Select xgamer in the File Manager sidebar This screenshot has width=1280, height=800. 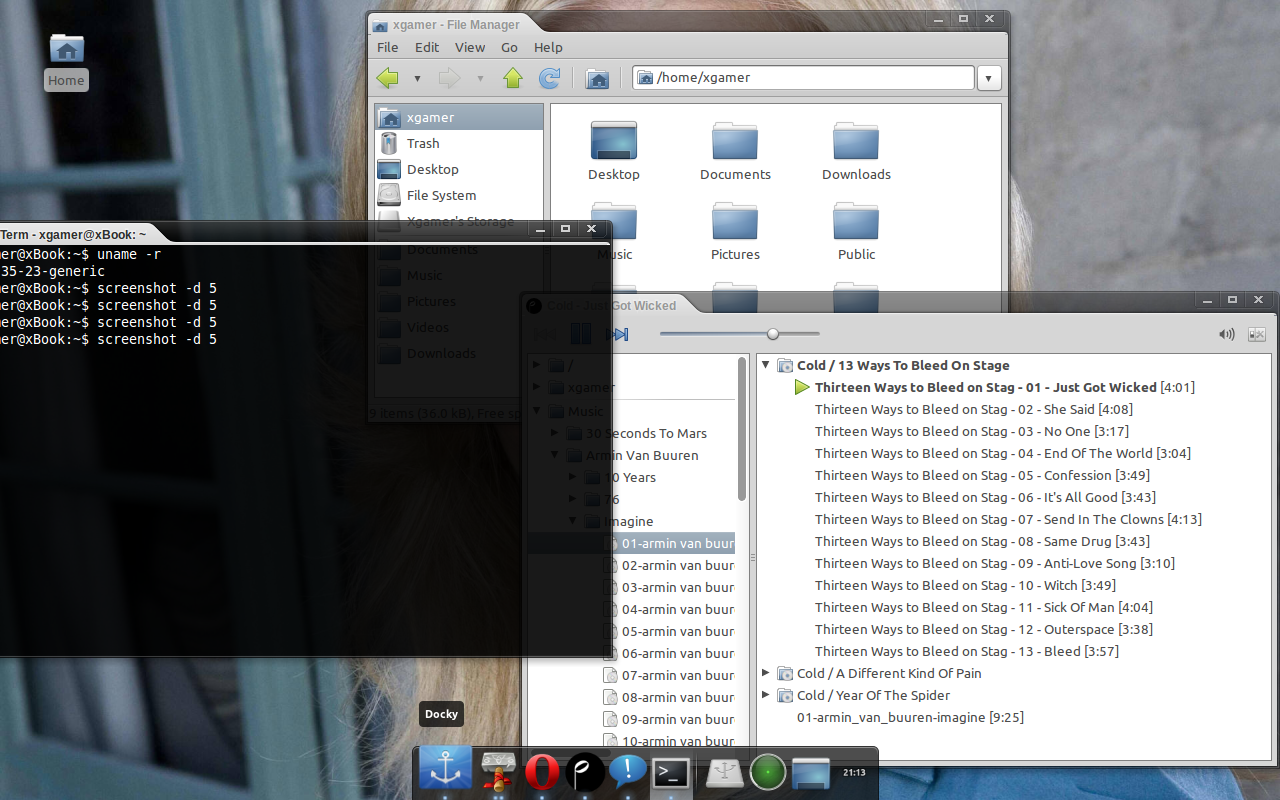(459, 117)
